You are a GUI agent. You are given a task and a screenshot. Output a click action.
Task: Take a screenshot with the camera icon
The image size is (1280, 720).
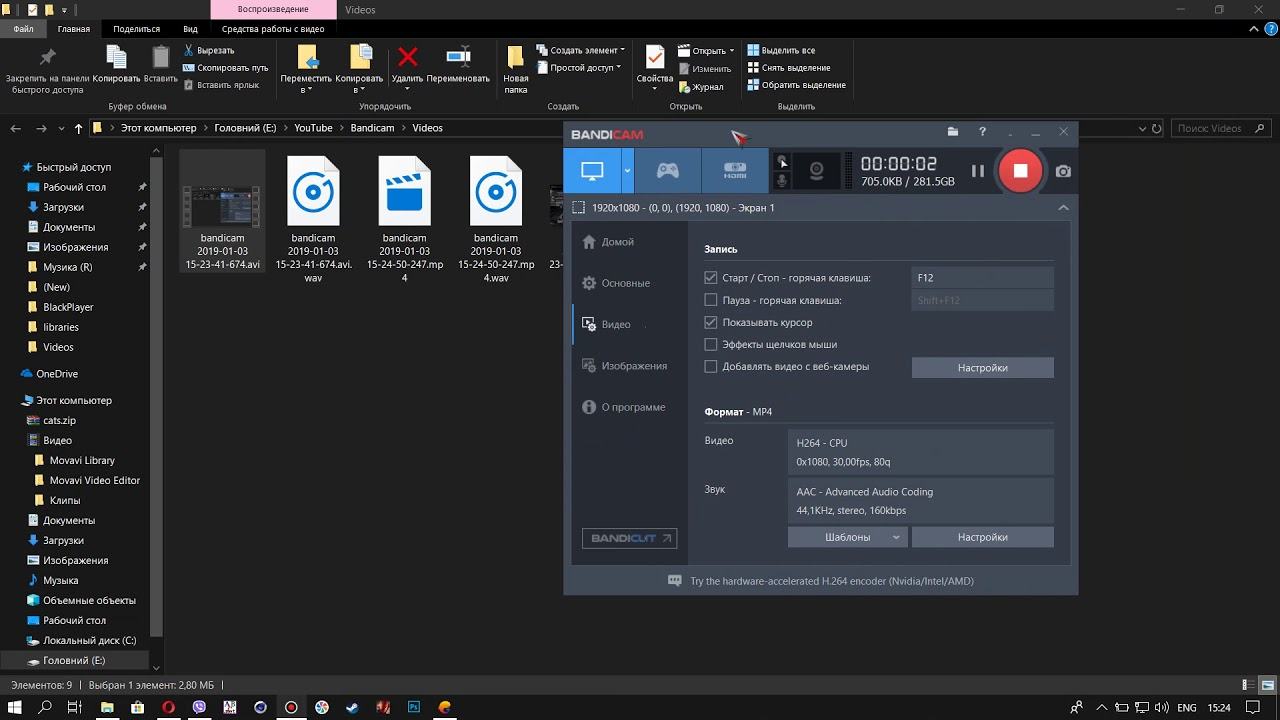(x=1062, y=170)
